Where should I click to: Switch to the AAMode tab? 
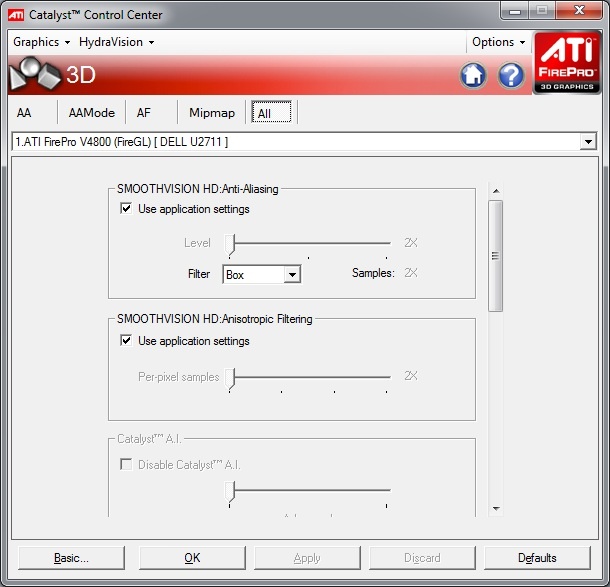92,113
